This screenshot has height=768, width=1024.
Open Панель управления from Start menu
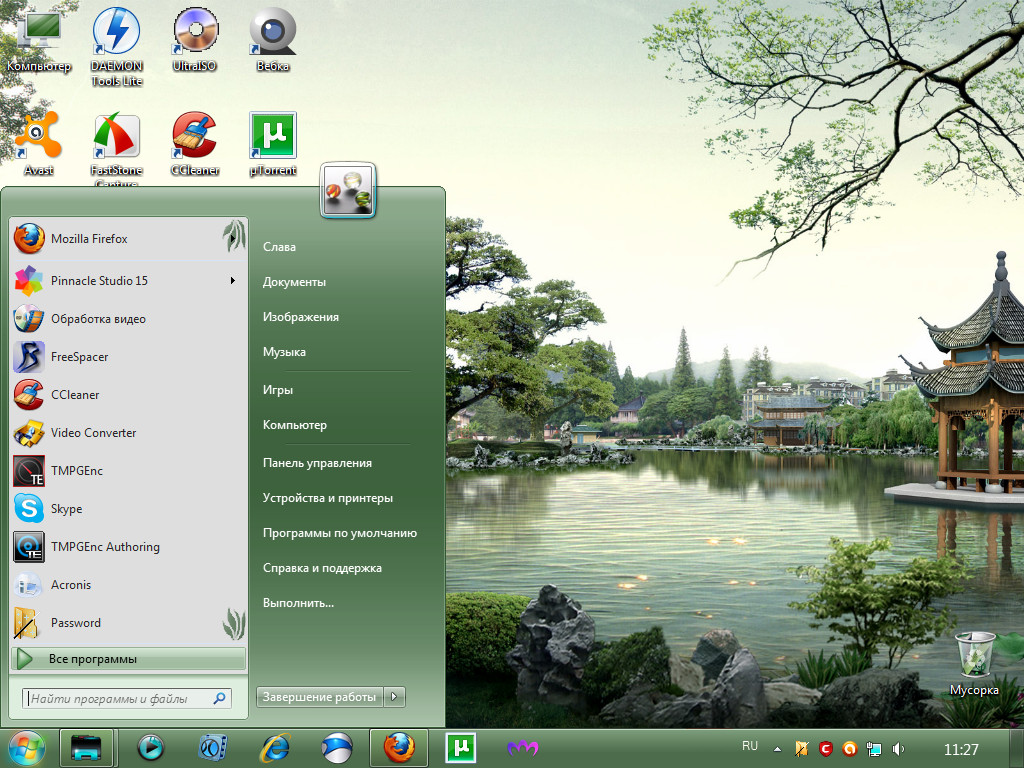point(317,463)
